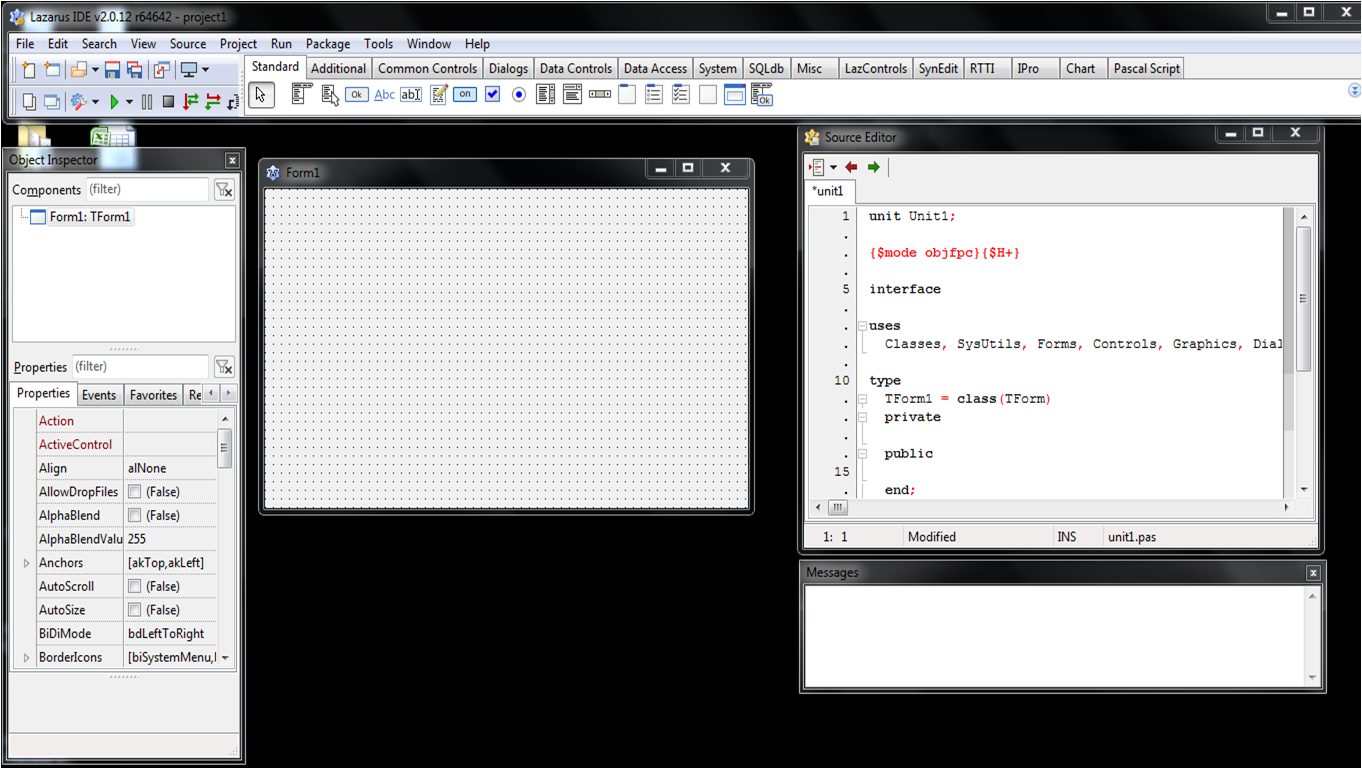Close the Messages panel
This screenshot has width=1362, height=769.
pos(1313,573)
